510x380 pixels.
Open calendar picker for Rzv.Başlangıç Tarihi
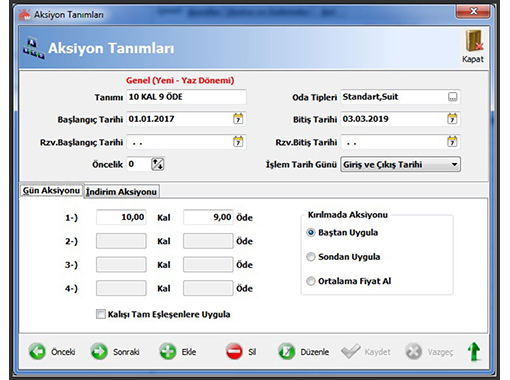point(238,142)
